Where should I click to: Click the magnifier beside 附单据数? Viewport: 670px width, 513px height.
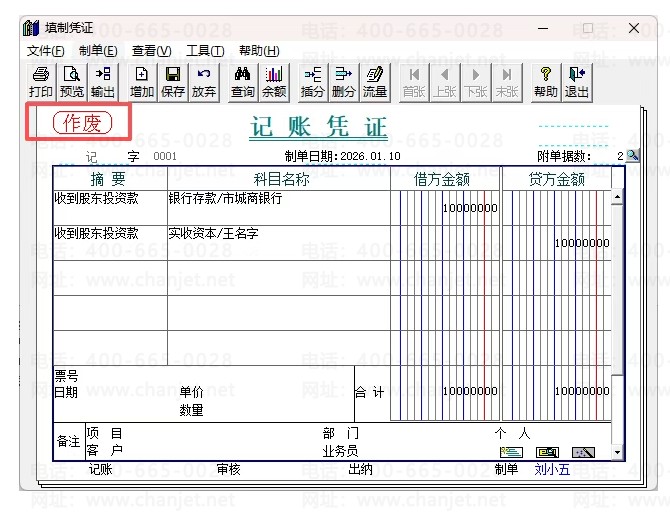[632, 155]
